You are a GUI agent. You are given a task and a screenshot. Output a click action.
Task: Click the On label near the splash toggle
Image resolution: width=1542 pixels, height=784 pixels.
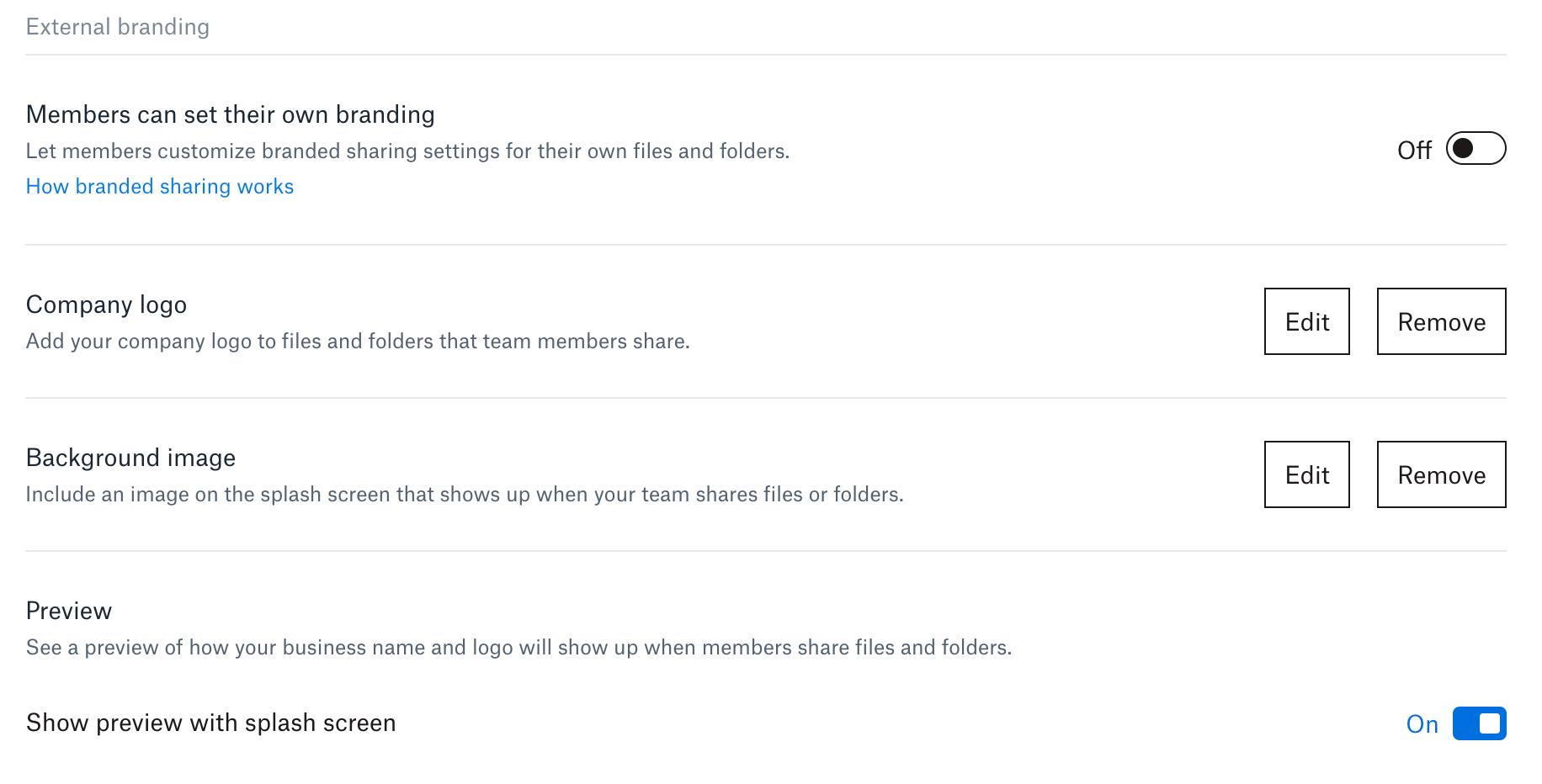point(1422,723)
